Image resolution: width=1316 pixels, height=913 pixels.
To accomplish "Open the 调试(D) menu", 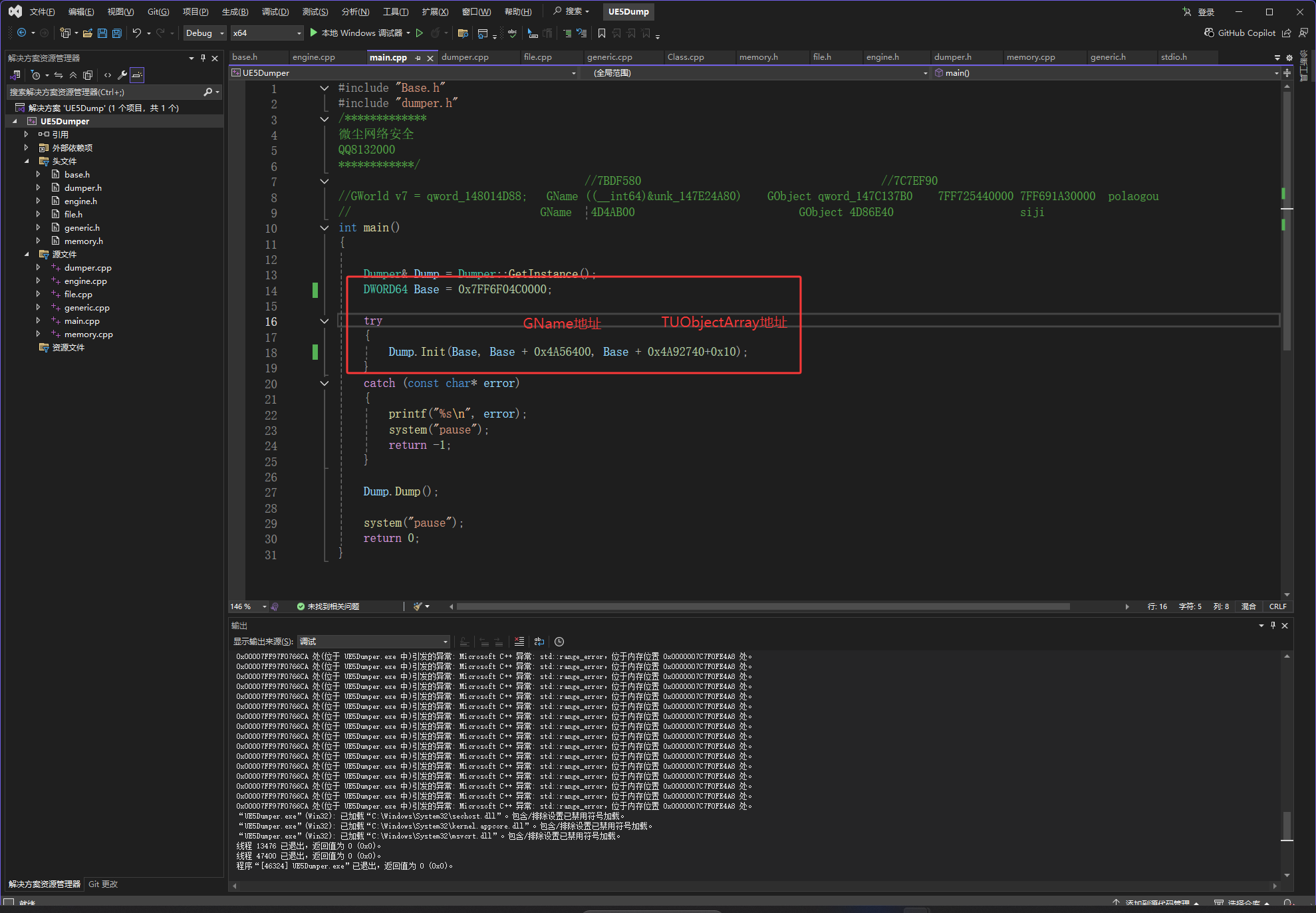I will point(275,12).
